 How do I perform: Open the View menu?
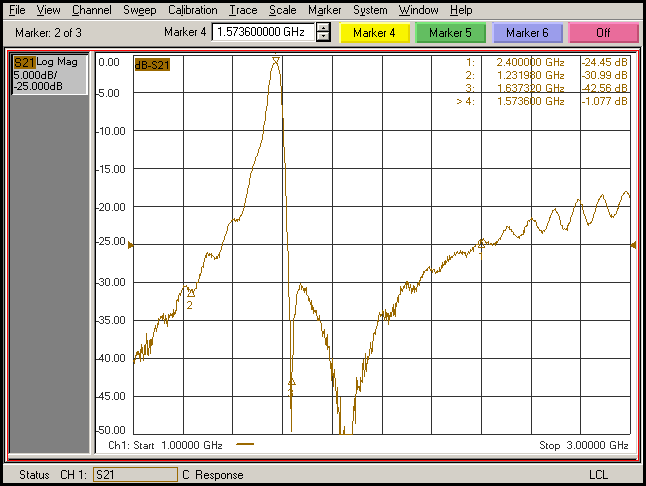click(x=48, y=10)
